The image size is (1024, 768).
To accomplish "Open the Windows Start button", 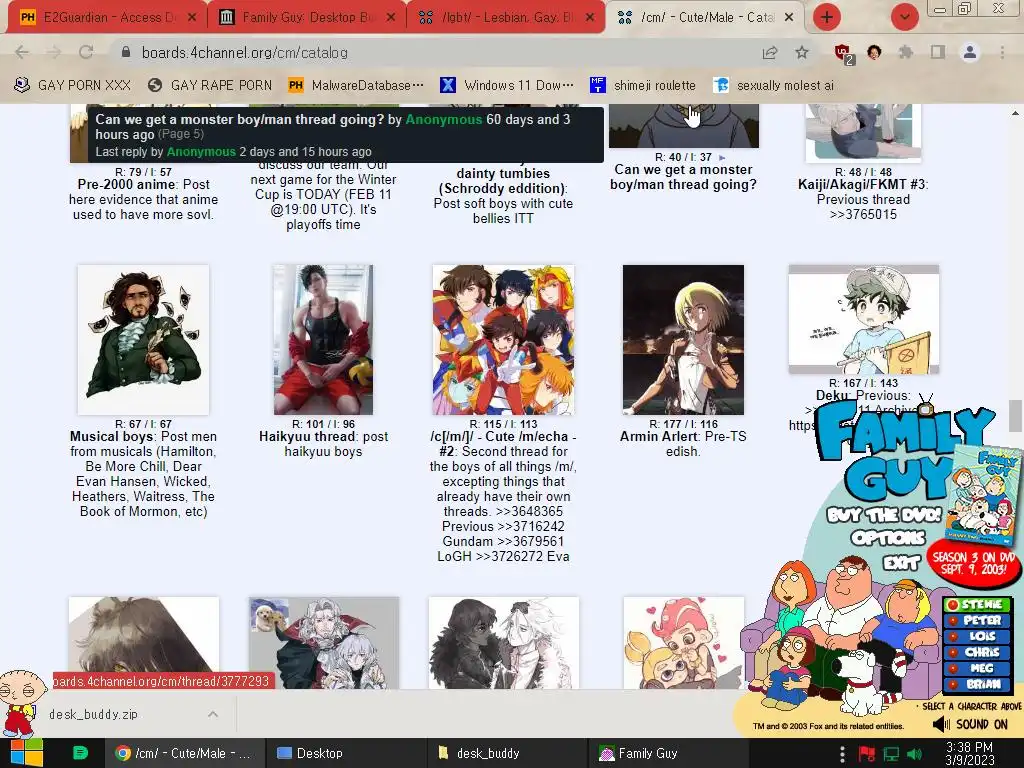I will (x=26, y=753).
